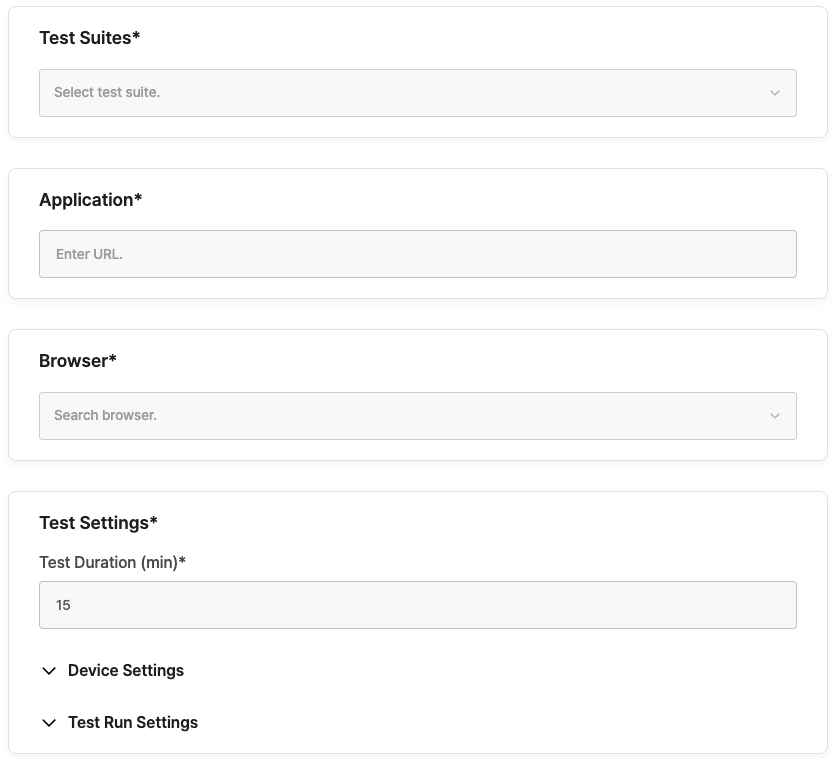Click the Test Duration (min) label
Viewport: 838px width, 760px height.
112,562
